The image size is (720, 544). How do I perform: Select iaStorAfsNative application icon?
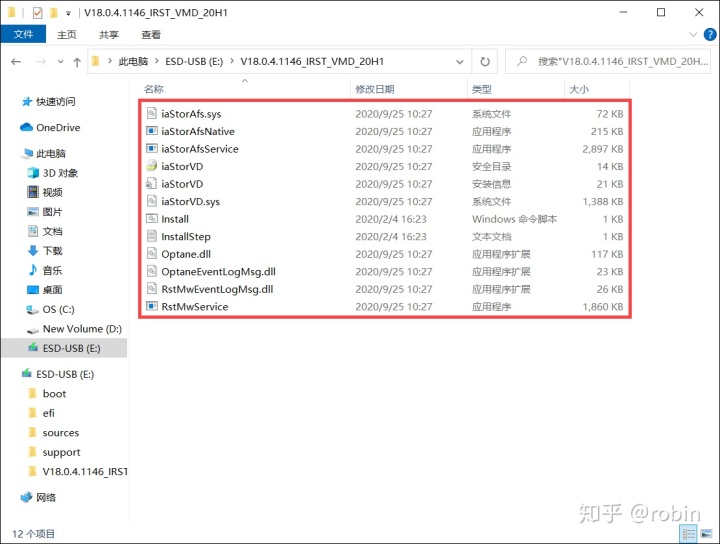click(152, 131)
